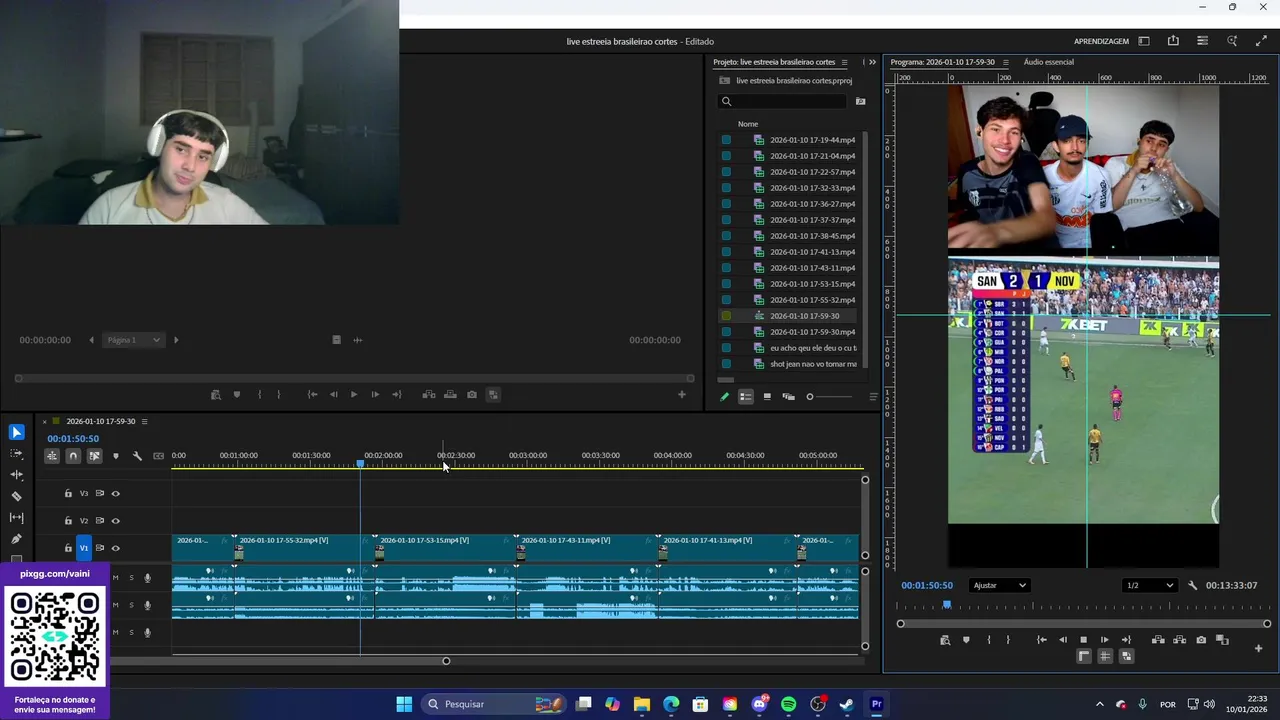Viewport: 1280px width, 720px height.
Task: Click Export Frame camera in Program monitor
Action: tap(1201, 640)
